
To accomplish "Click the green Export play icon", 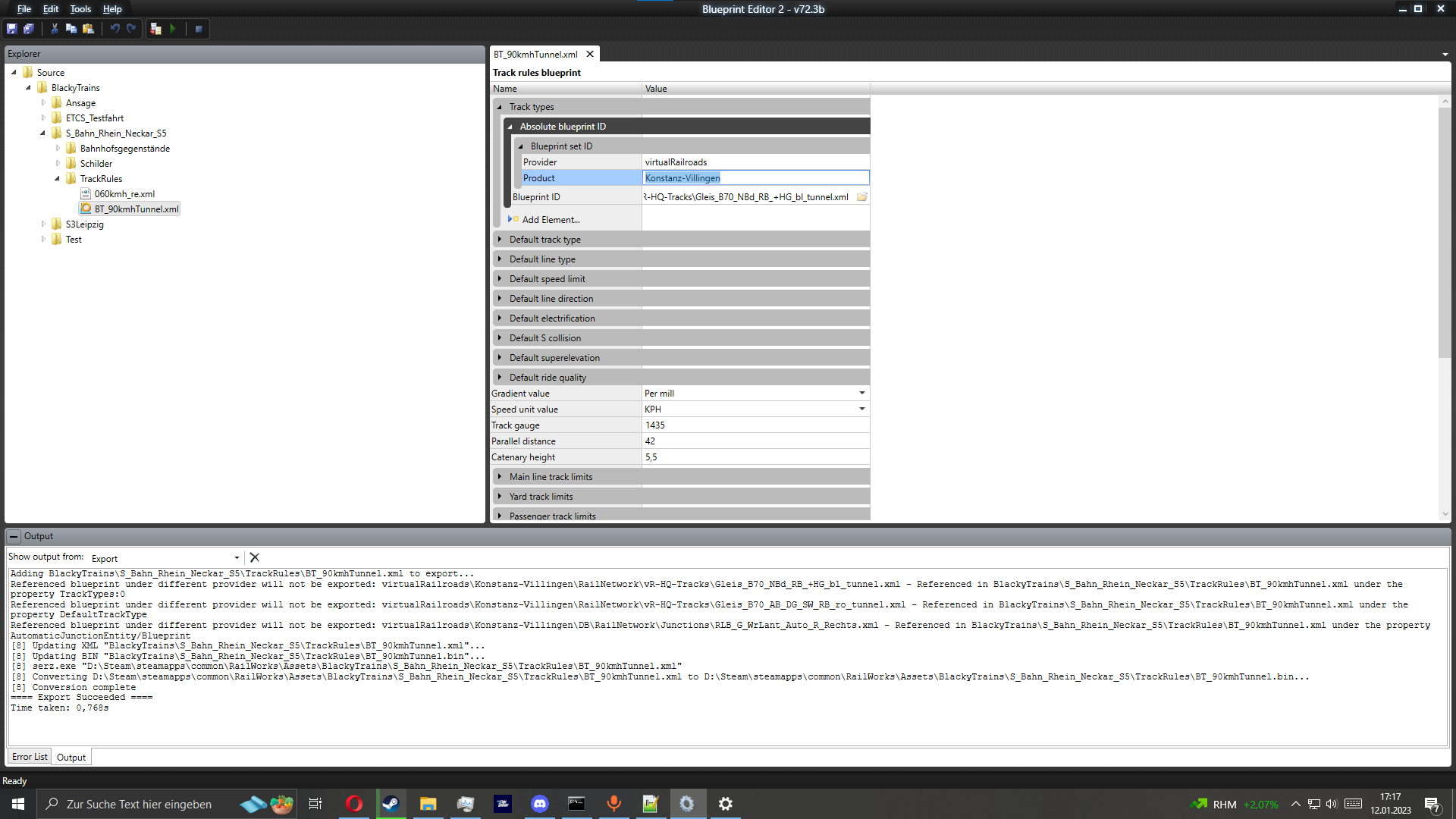I will (173, 29).
